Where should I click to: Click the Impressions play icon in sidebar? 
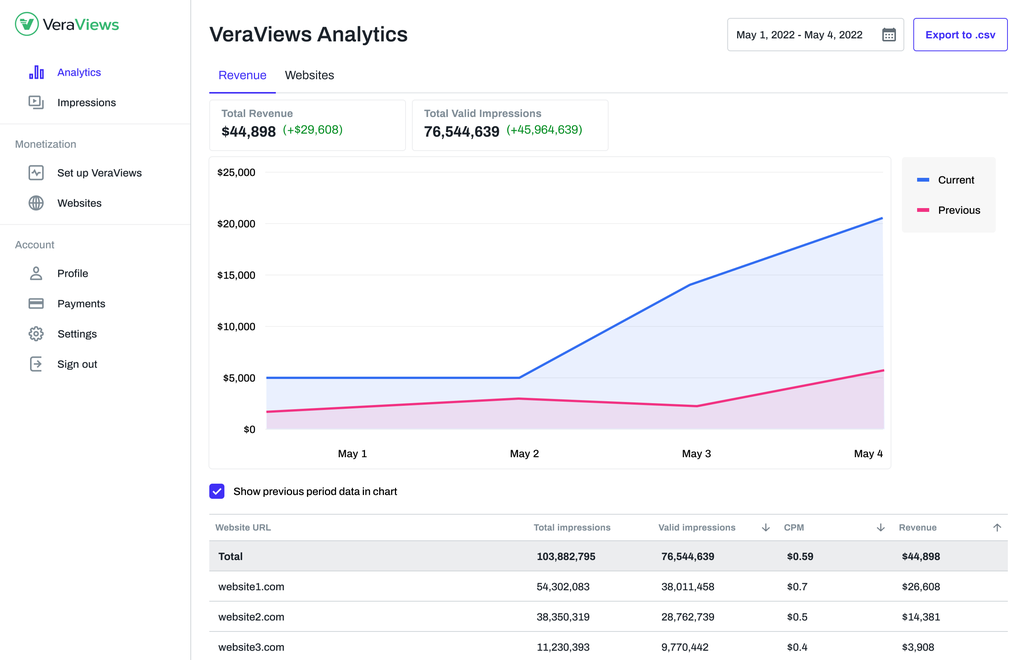pos(36,102)
